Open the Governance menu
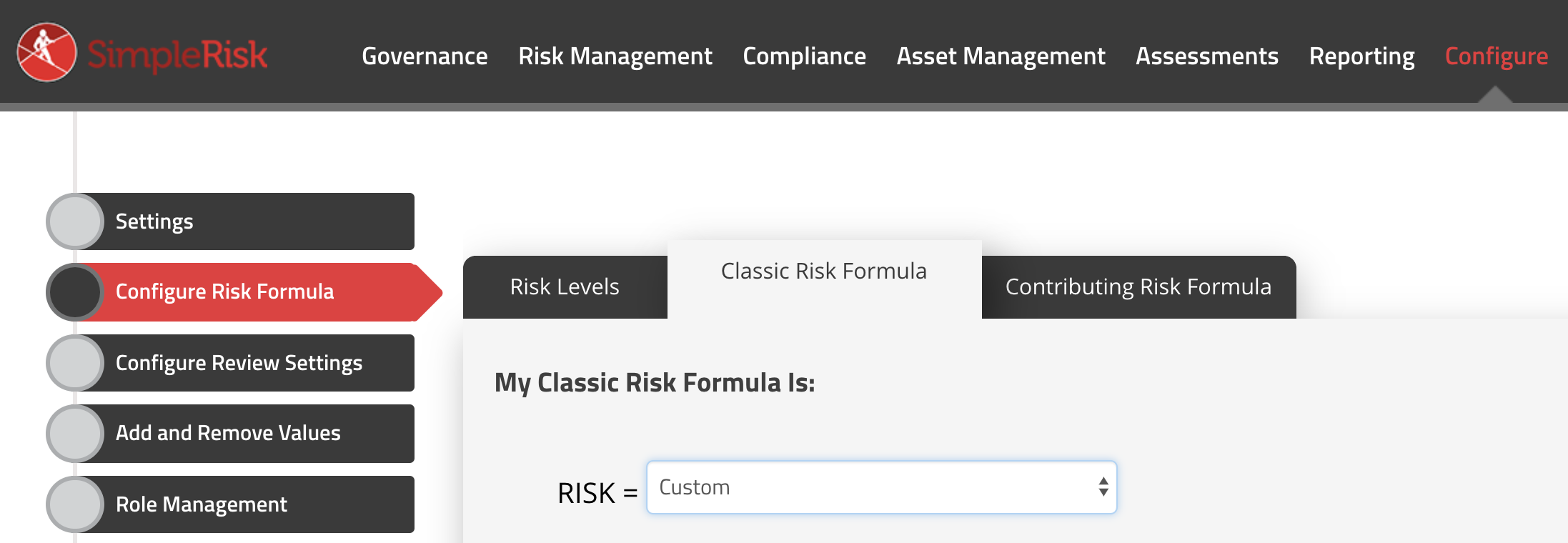 pos(425,56)
